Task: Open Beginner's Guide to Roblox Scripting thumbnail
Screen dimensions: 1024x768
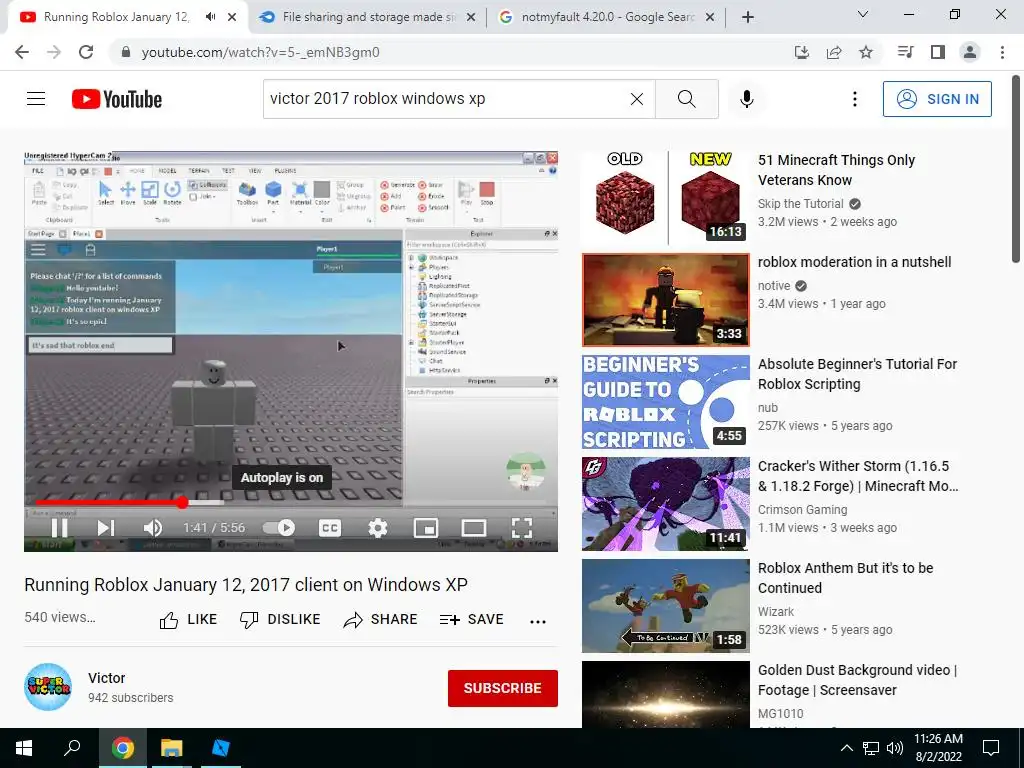Action: [x=665, y=402]
